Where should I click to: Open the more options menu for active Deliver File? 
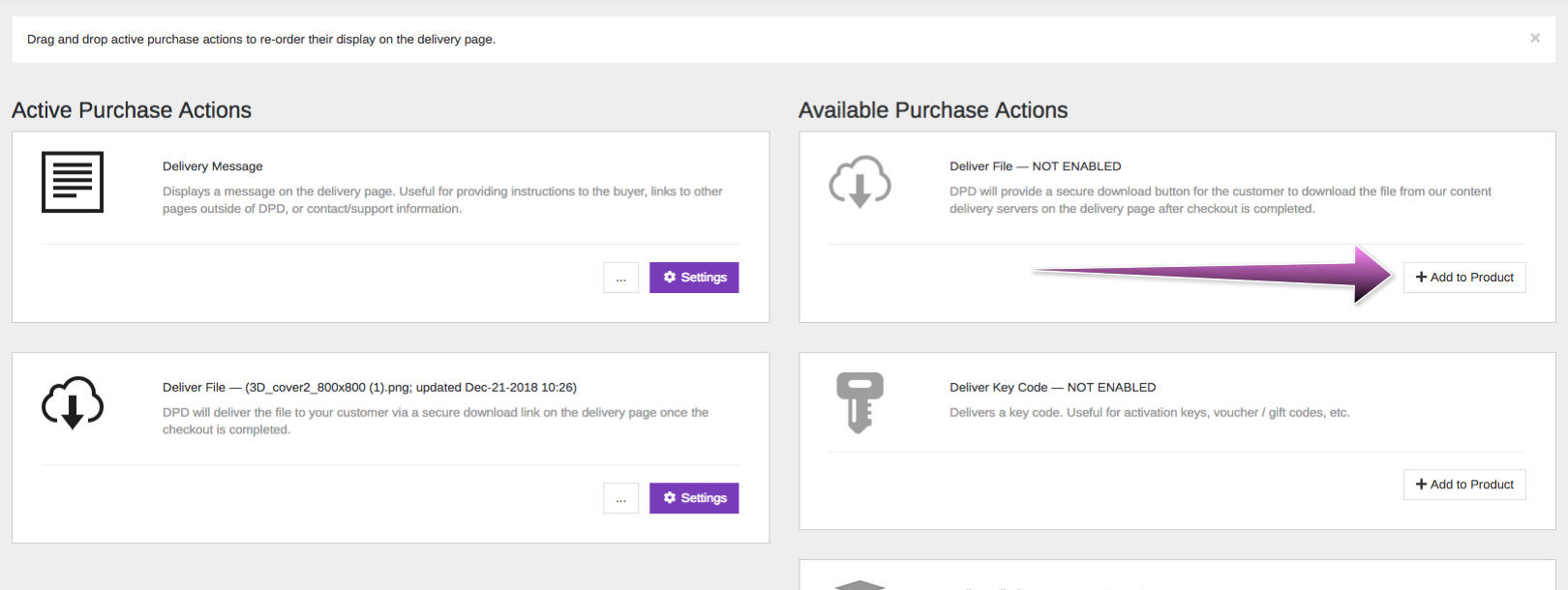620,498
